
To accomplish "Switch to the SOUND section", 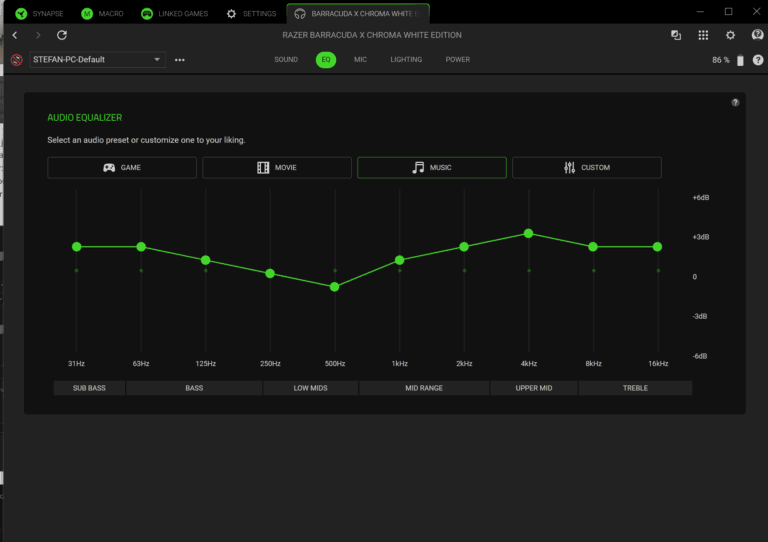I will [286, 60].
